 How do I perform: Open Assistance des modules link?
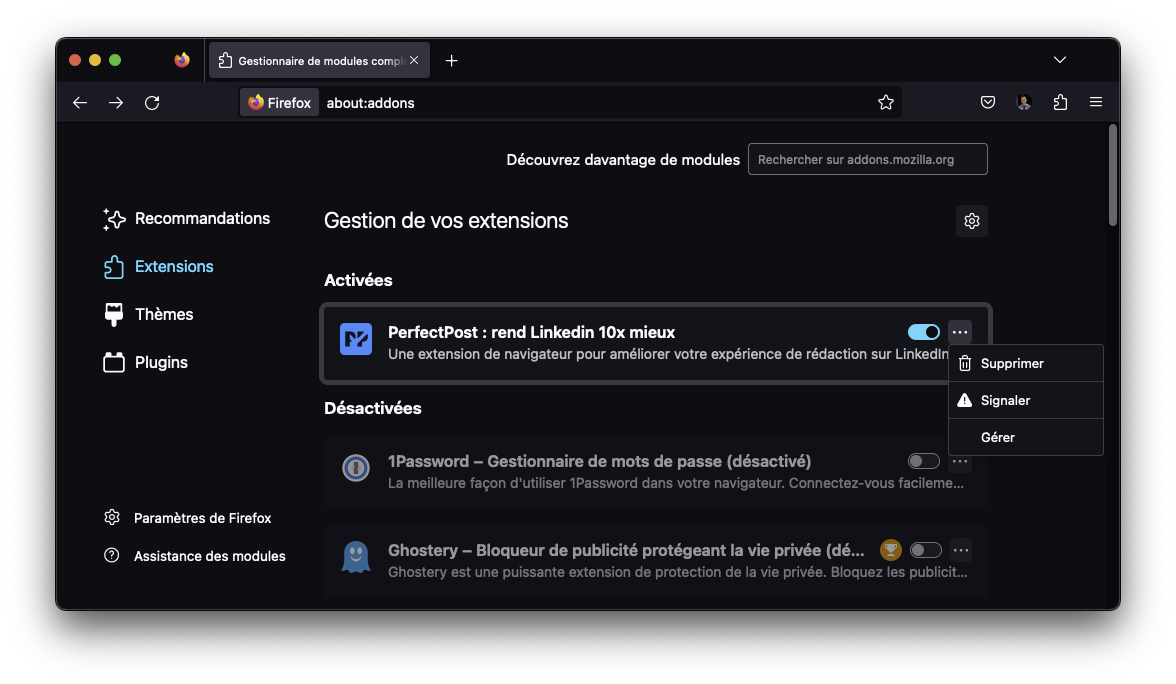tap(194, 556)
